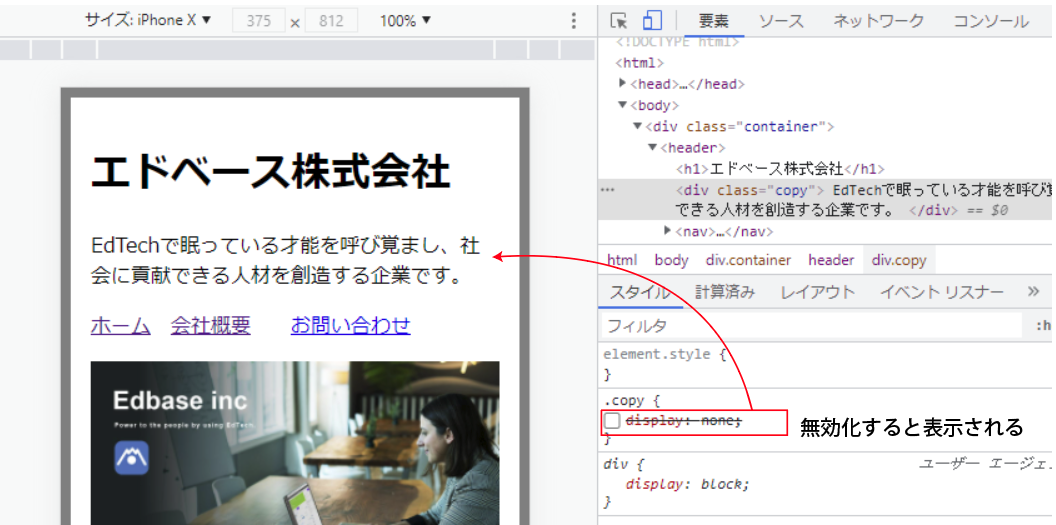
Task: Expand the head element node
Action: [x=622, y=83]
